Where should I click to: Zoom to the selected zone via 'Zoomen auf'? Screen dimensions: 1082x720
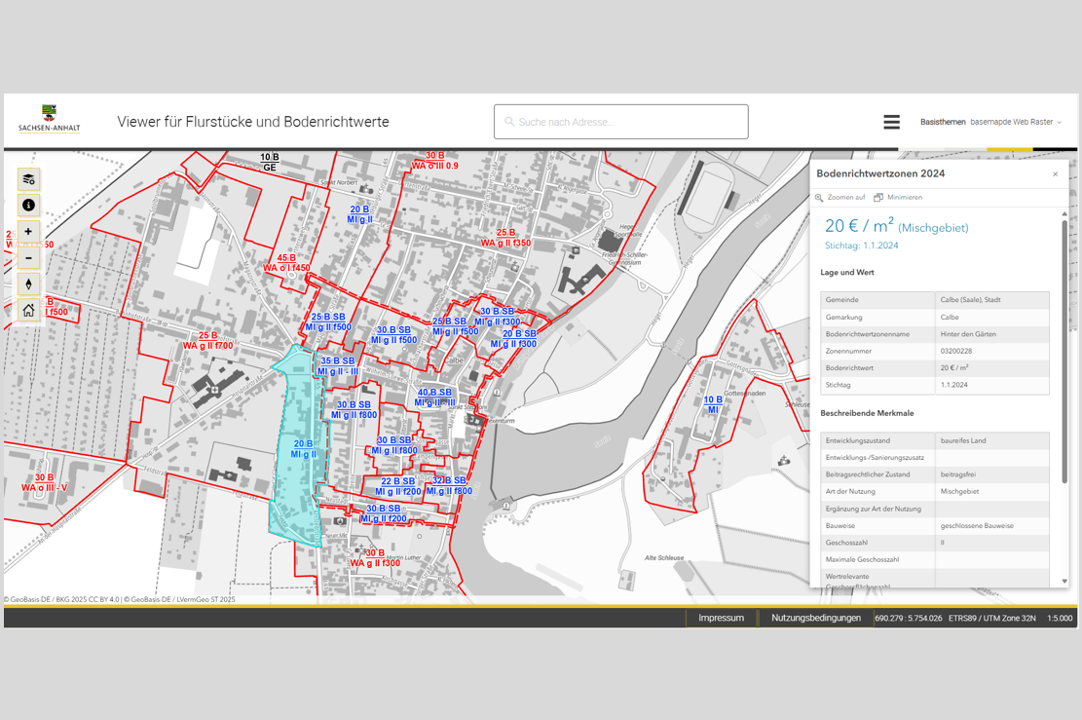pos(841,198)
